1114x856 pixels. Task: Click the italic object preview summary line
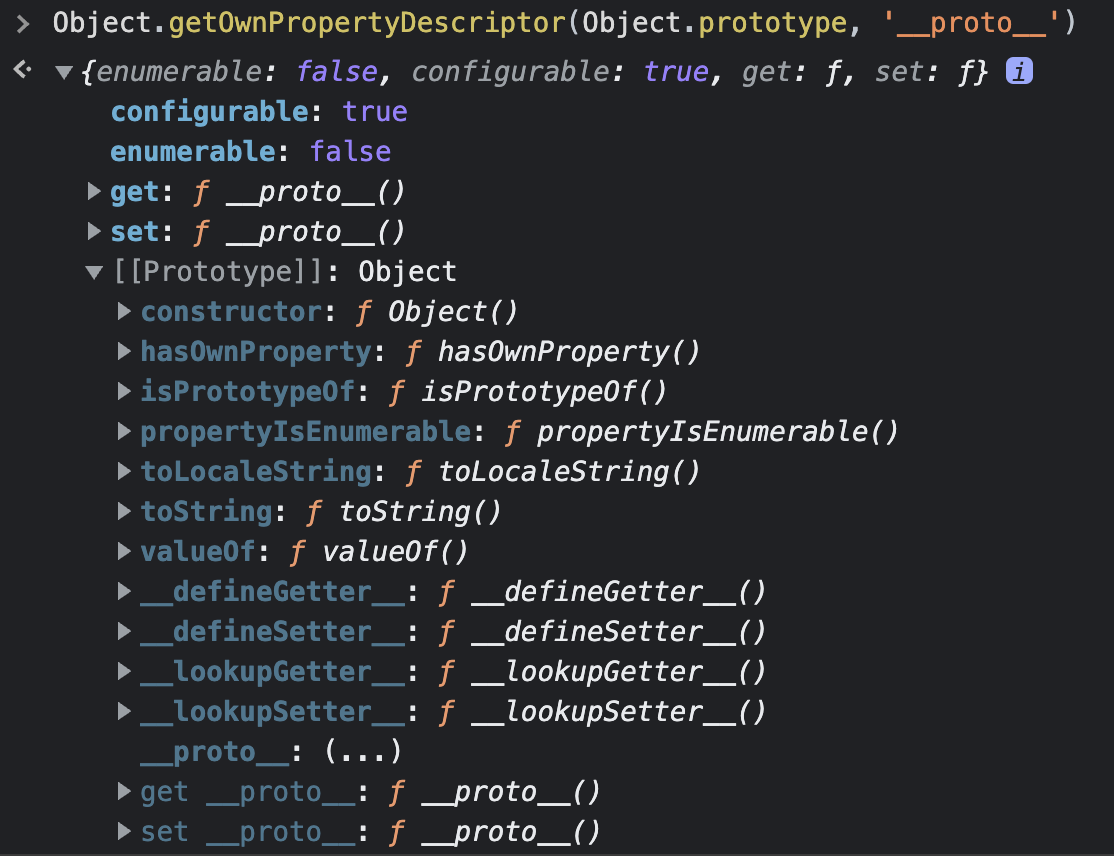pyautogui.click(x=534, y=71)
